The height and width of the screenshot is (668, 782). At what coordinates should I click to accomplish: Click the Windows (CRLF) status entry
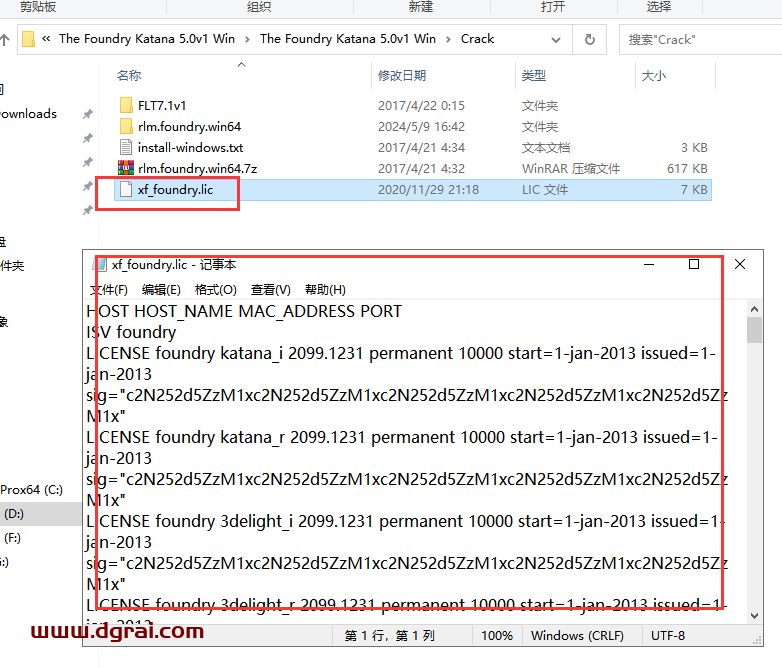coord(578,636)
